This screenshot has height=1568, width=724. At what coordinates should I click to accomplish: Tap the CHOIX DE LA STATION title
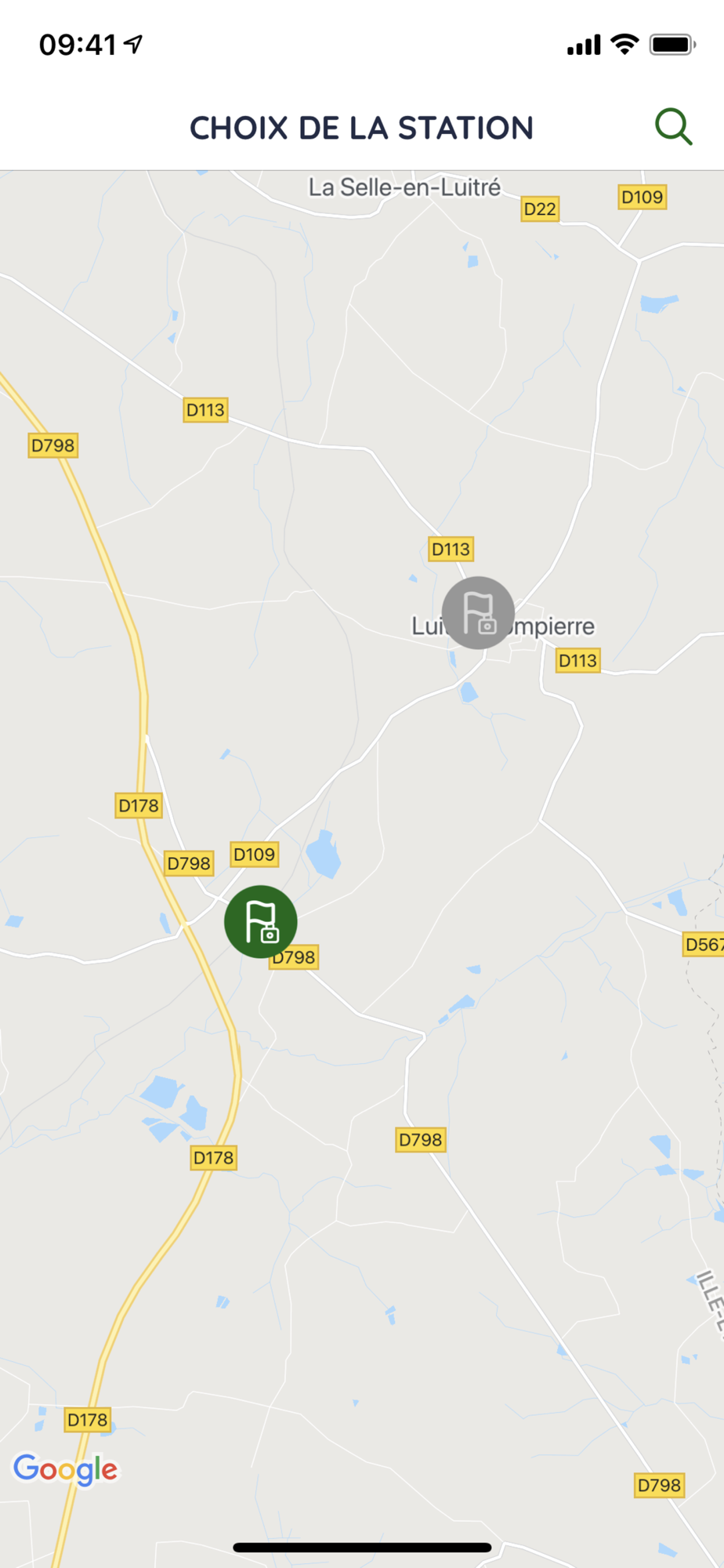(x=361, y=128)
